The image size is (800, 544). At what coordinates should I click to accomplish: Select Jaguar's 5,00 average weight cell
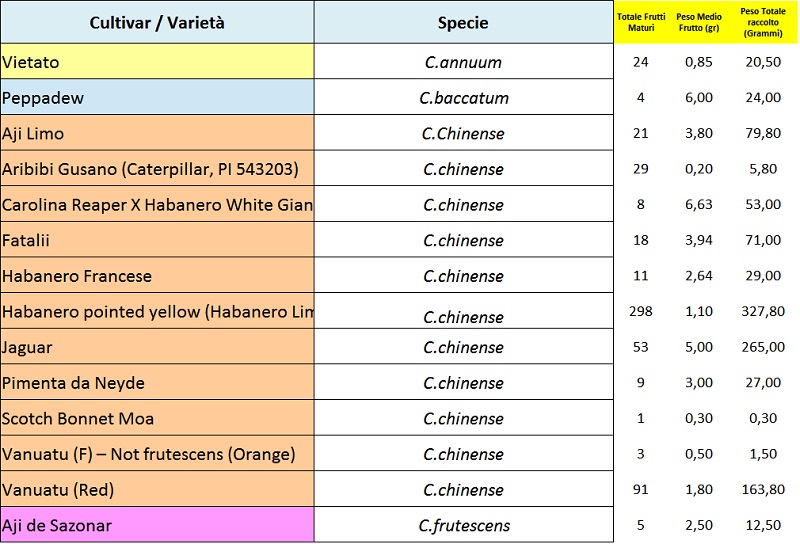[x=698, y=347]
